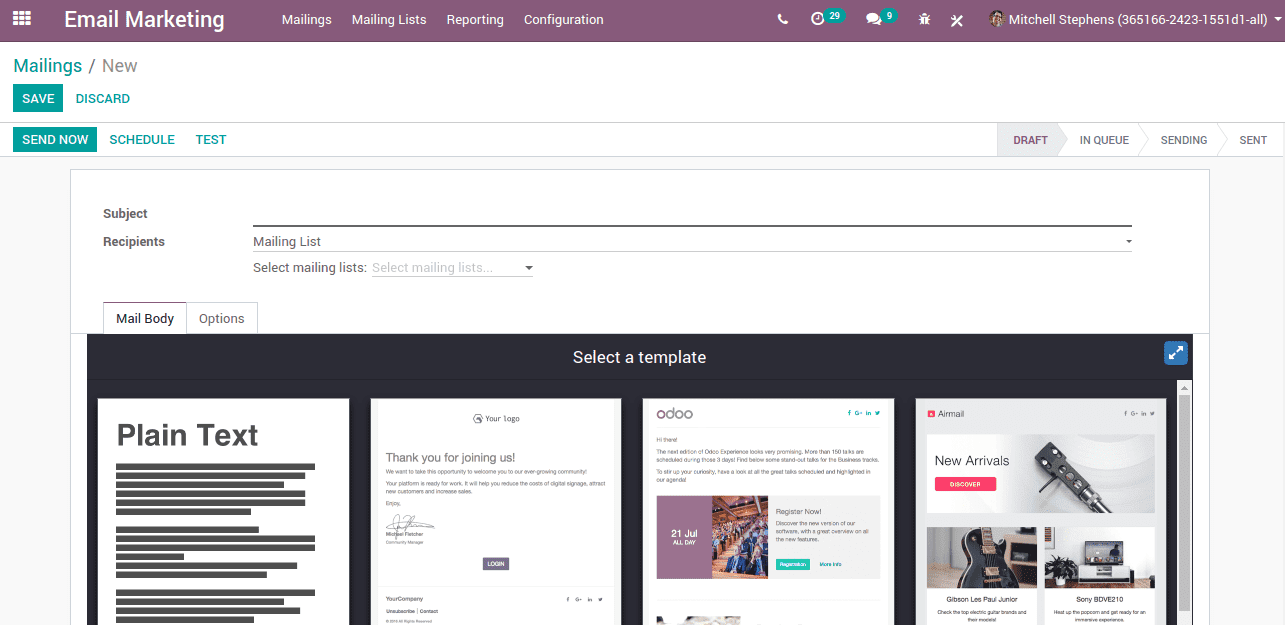
Task: Open the Configuration menu
Action: click(563, 20)
